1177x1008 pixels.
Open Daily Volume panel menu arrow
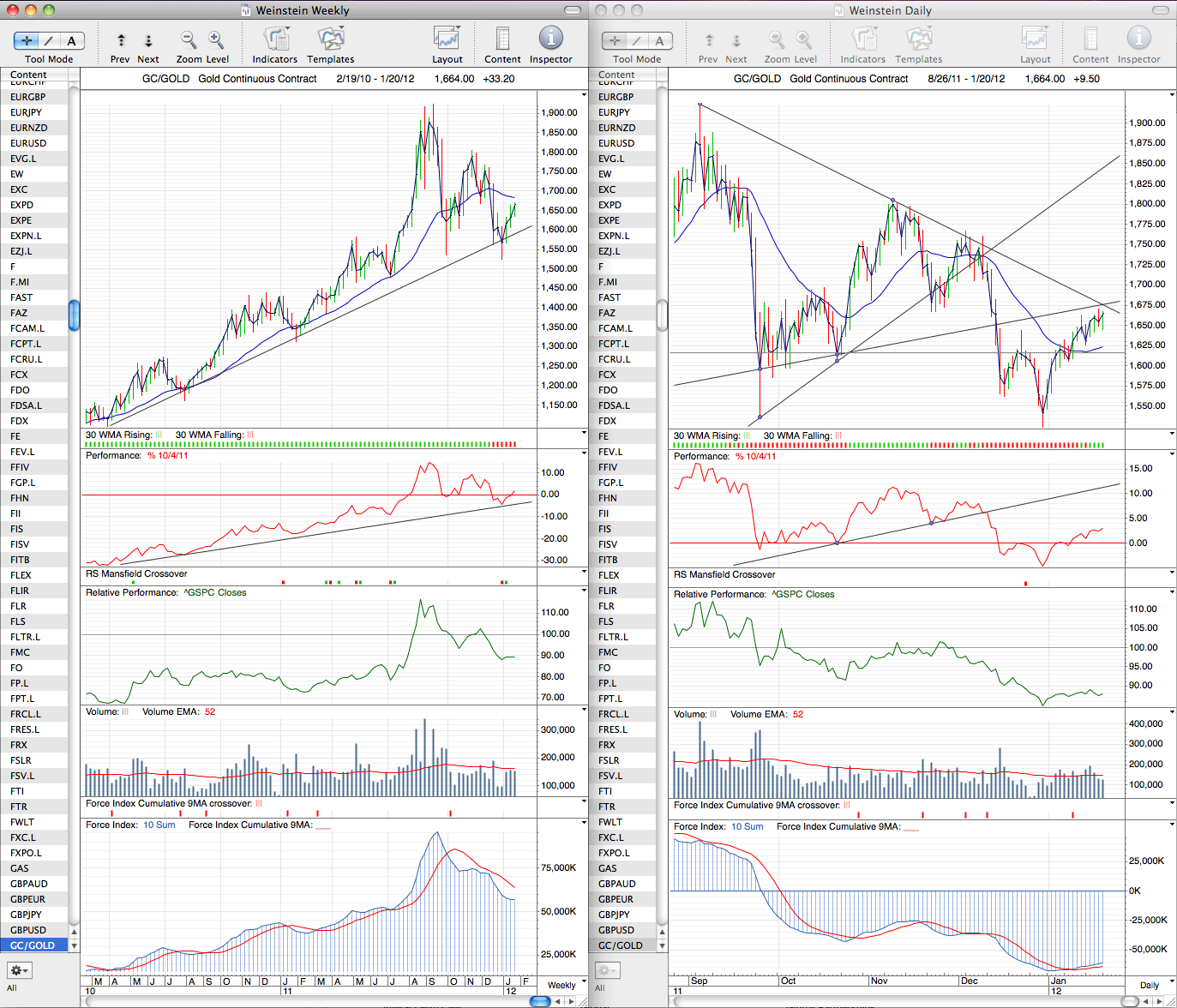(x=1172, y=713)
